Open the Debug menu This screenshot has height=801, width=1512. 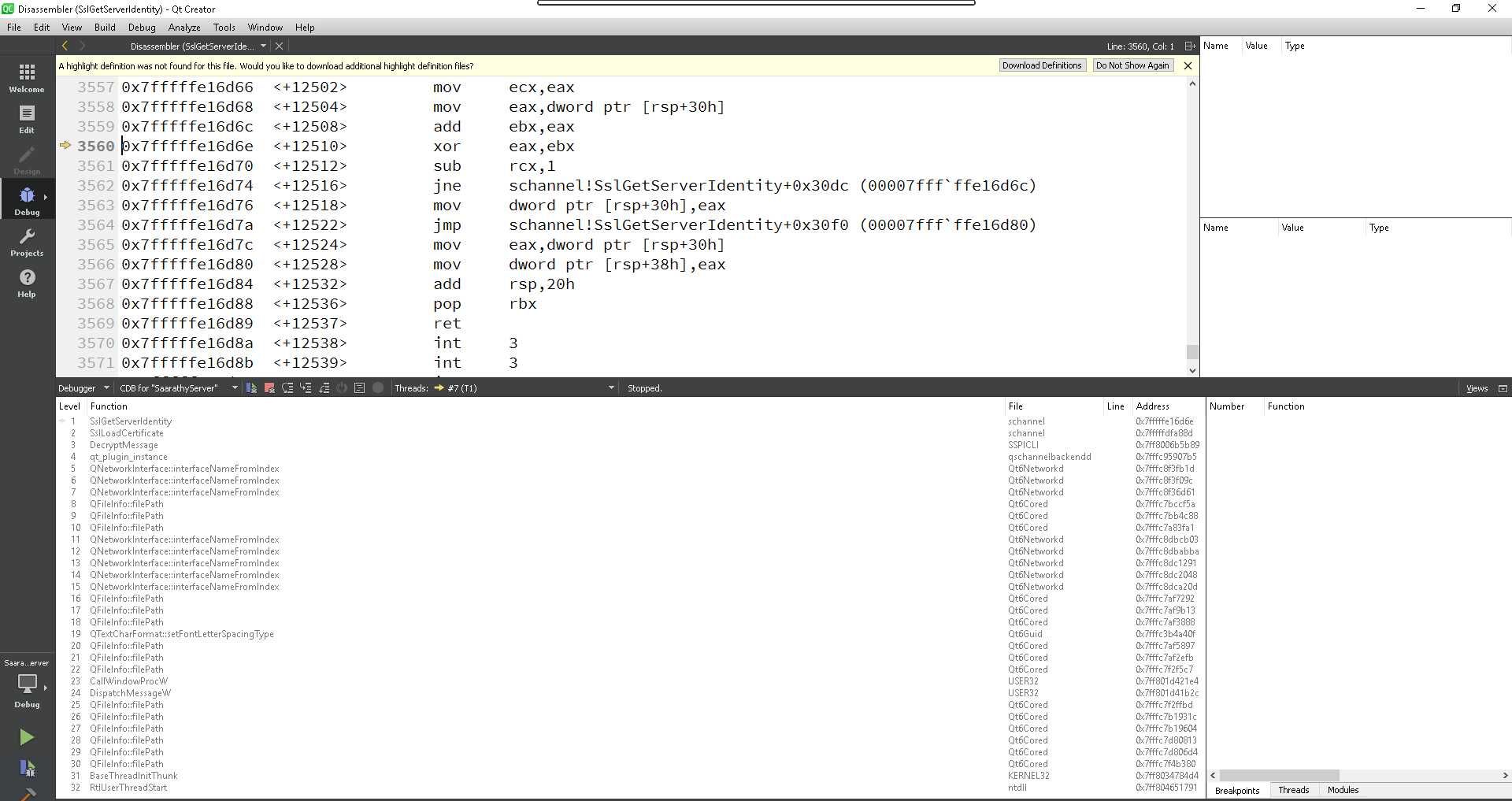[142, 27]
